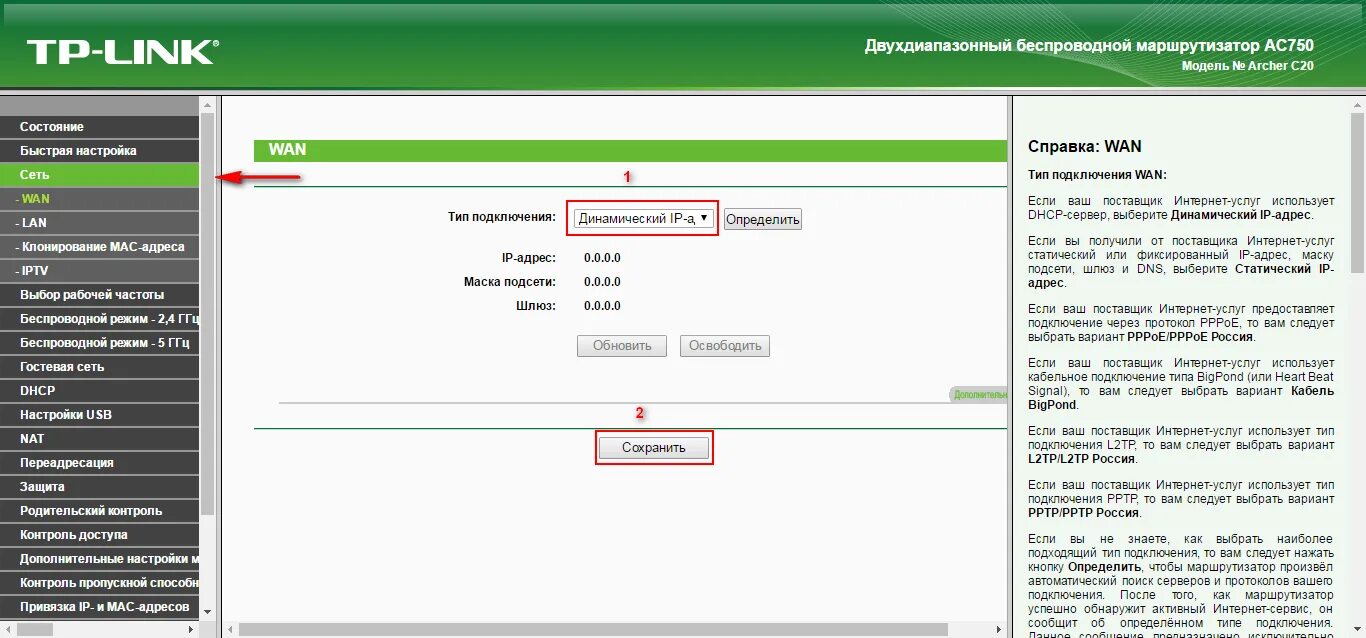This screenshot has width=1366, height=638.
Task: Open Выбор рабочей частоты menu
Action: pyautogui.click(x=100, y=295)
